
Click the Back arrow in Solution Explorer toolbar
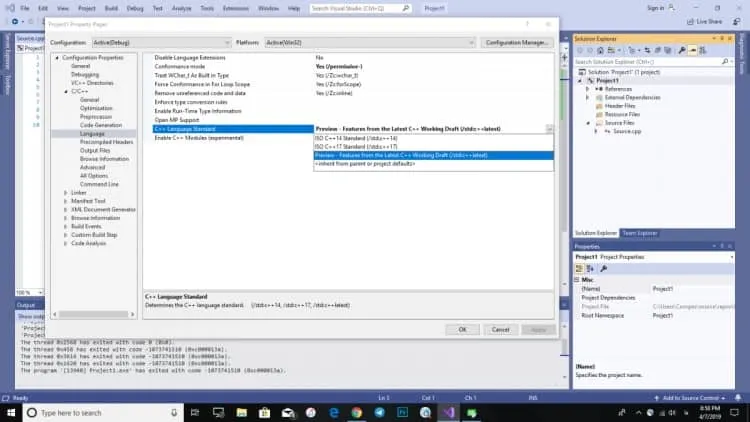click(x=580, y=50)
